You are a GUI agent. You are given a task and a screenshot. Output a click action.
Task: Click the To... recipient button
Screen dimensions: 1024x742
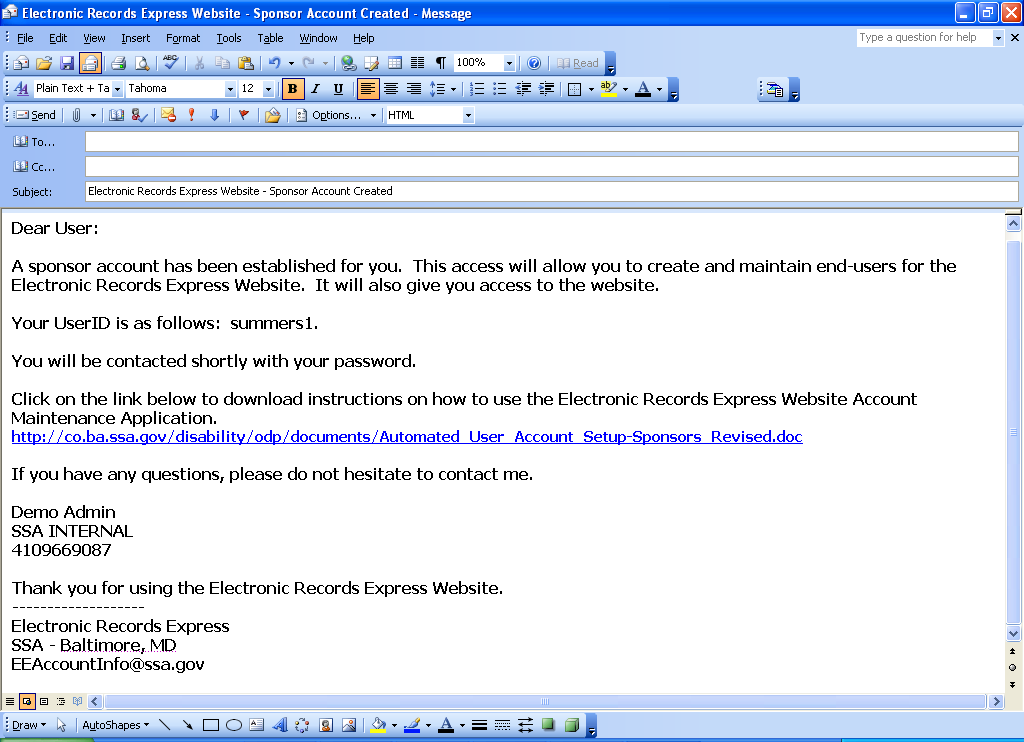point(34,142)
